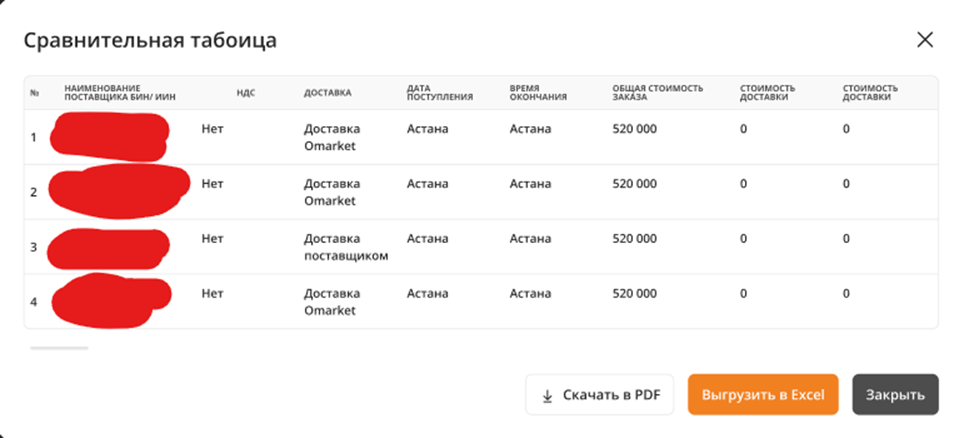Screen dimensions: 954x438
Task: Export the table via Выгрузить в Excel
Action: (763, 394)
